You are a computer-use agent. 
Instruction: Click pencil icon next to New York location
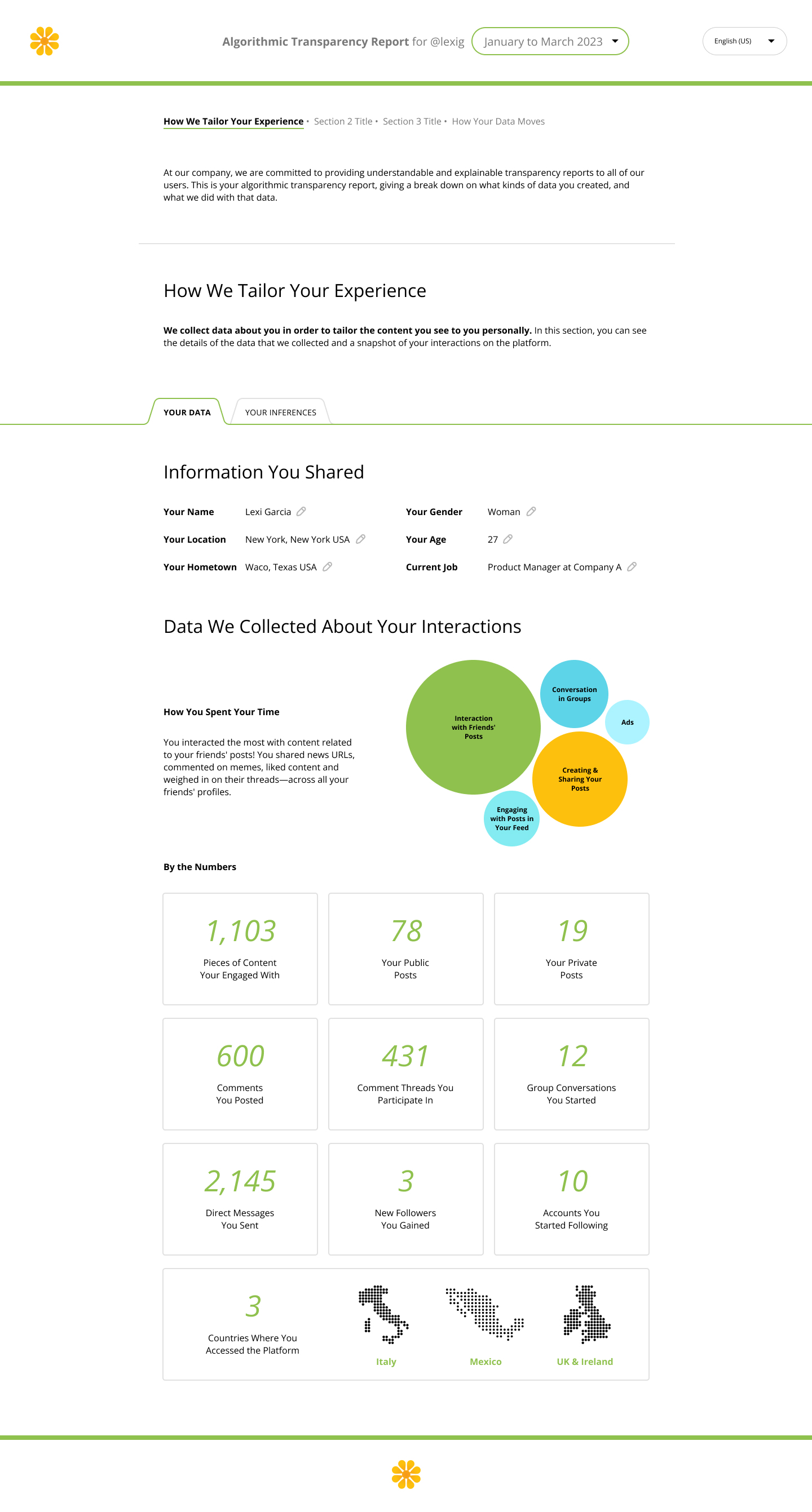coord(360,539)
